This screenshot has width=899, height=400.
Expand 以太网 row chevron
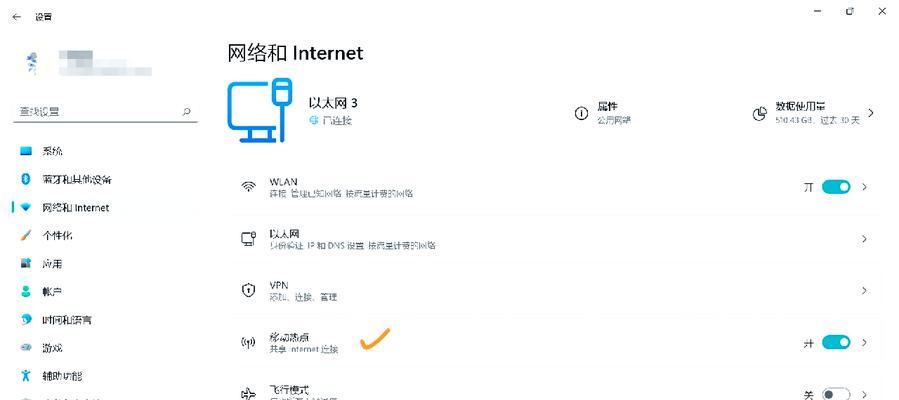864,239
